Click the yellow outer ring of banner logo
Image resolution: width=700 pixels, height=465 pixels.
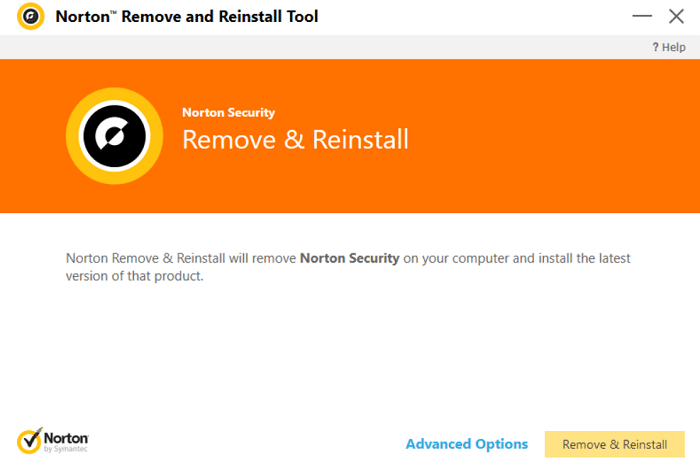(72, 136)
